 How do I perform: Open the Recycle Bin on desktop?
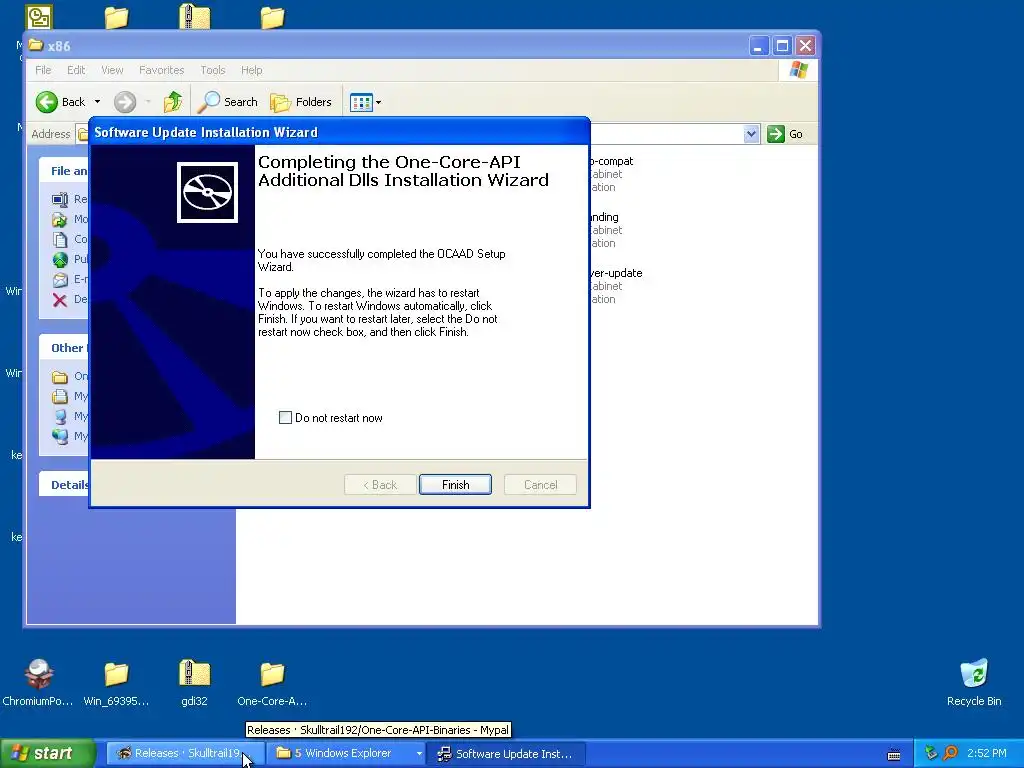(x=974, y=683)
